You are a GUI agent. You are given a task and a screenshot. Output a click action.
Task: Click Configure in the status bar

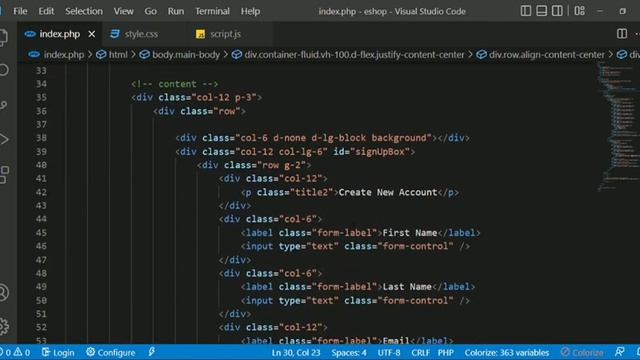[111, 353]
